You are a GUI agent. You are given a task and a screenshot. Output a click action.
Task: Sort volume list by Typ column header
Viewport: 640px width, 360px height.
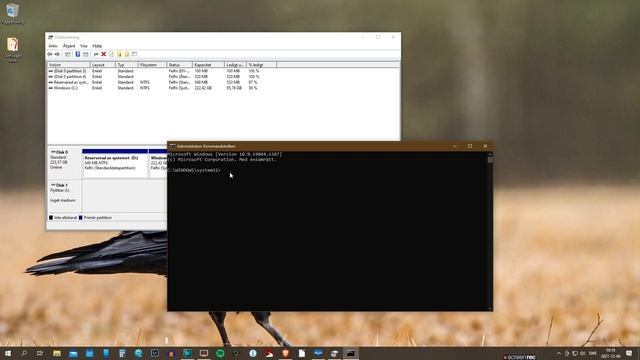click(127, 65)
